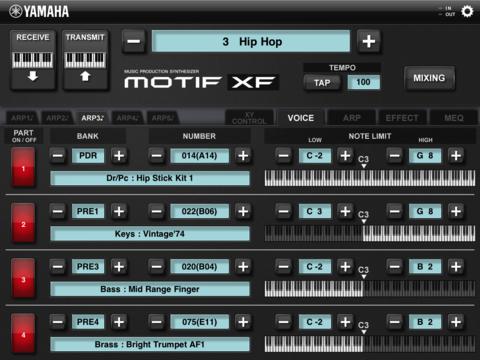The height and width of the screenshot is (360, 480).
Task: Decrease Part 4 bank from PRE4
Action: [58, 322]
